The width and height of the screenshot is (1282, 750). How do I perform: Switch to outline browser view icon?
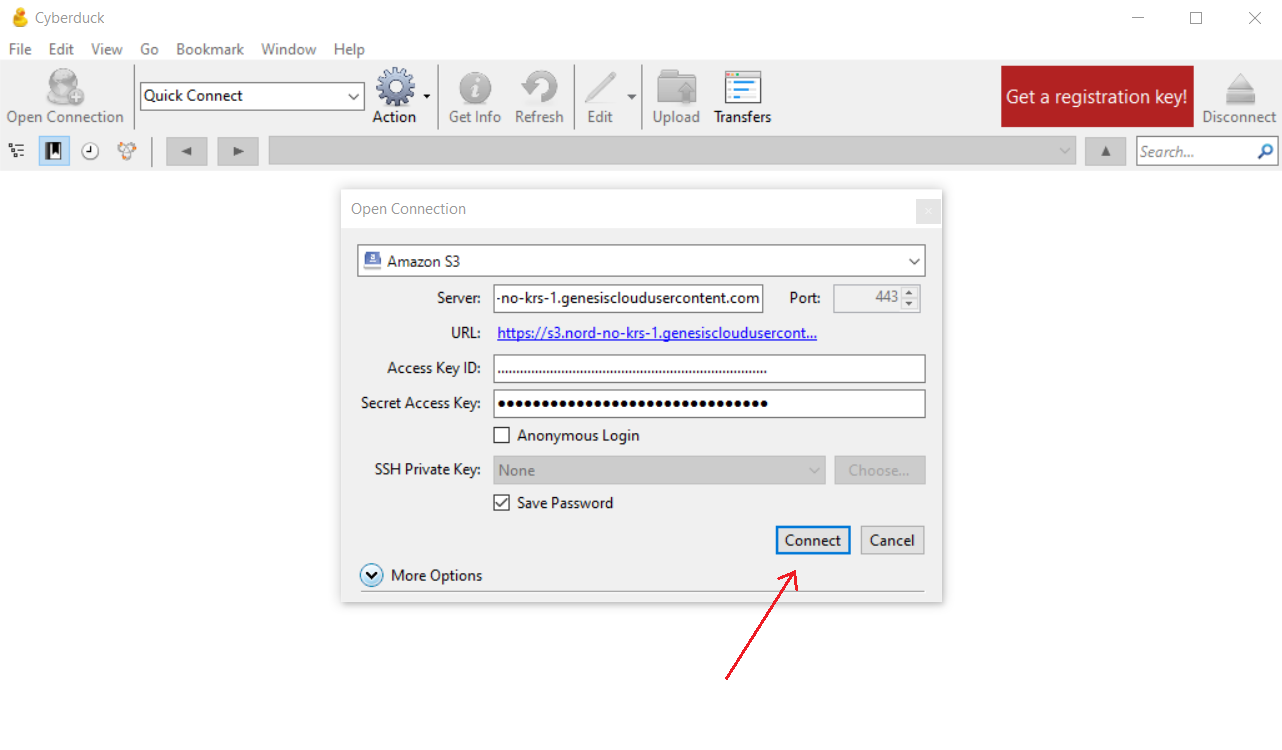16,151
